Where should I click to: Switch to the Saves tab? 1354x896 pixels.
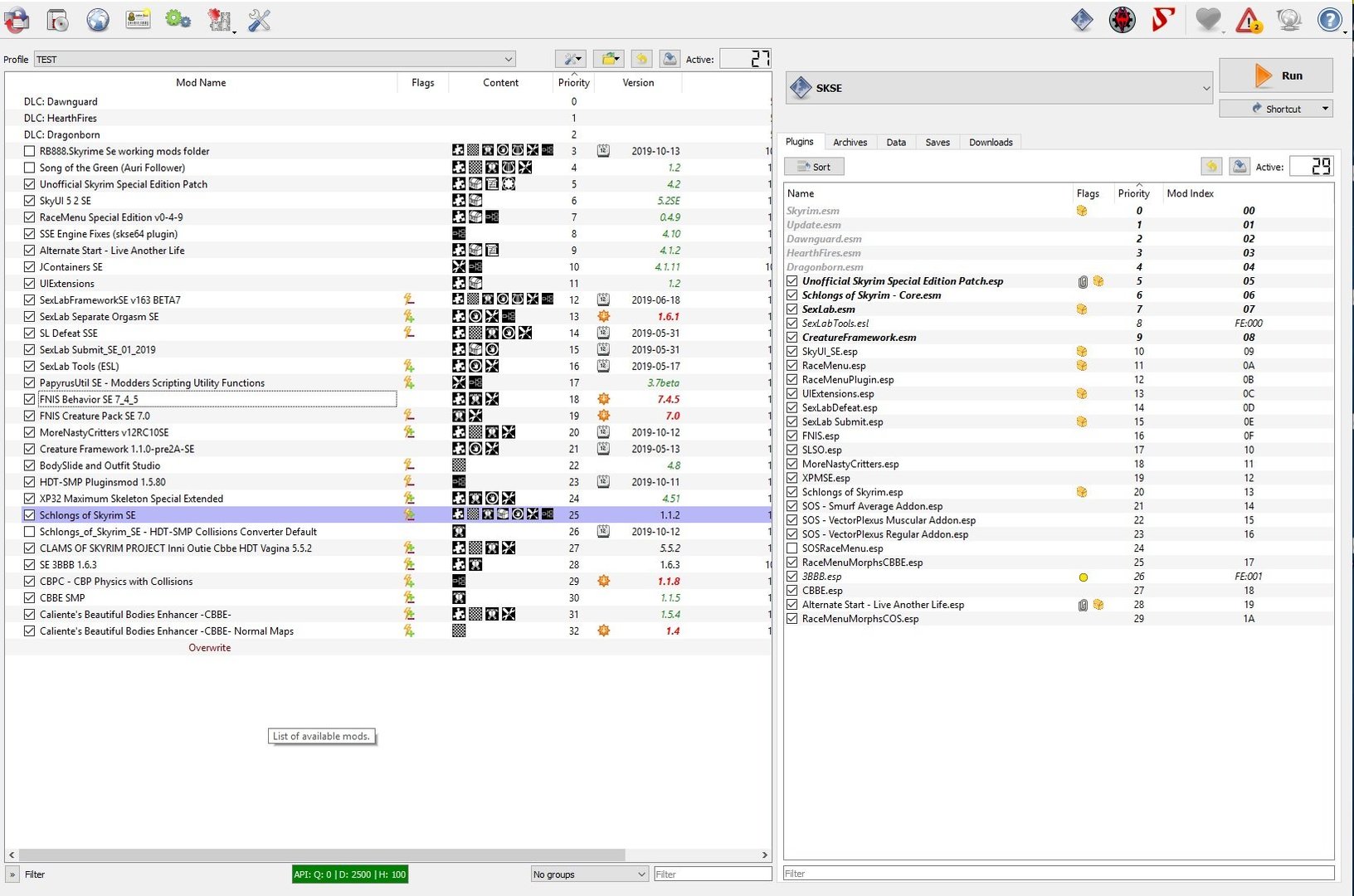click(x=938, y=143)
